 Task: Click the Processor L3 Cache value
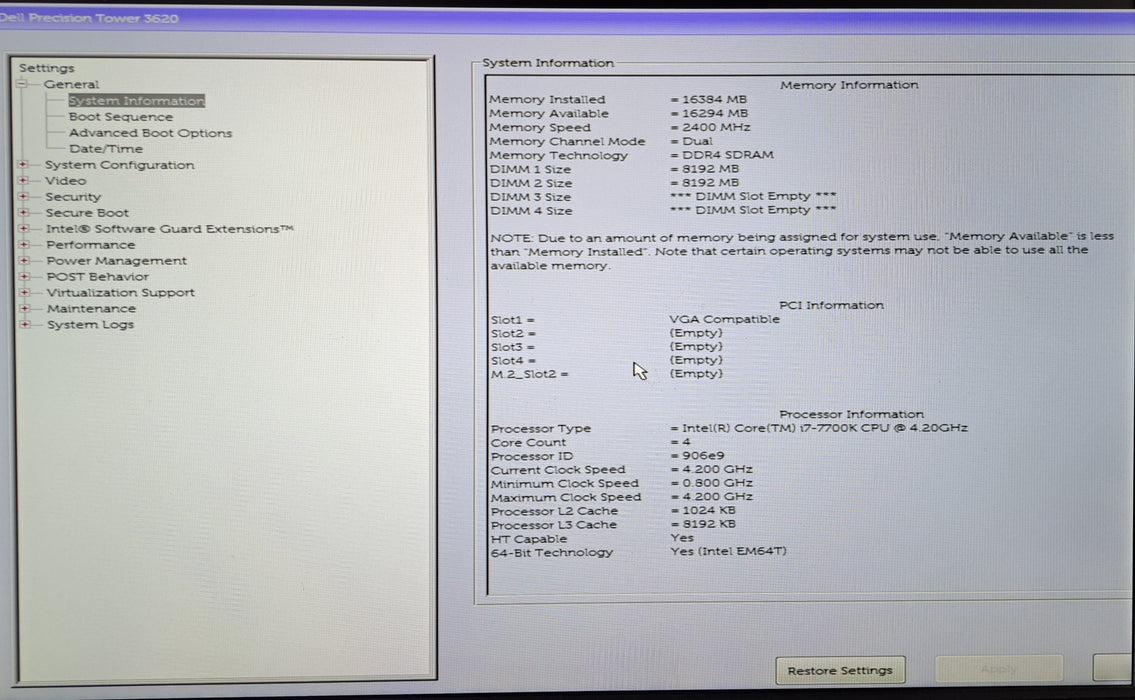[703, 524]
